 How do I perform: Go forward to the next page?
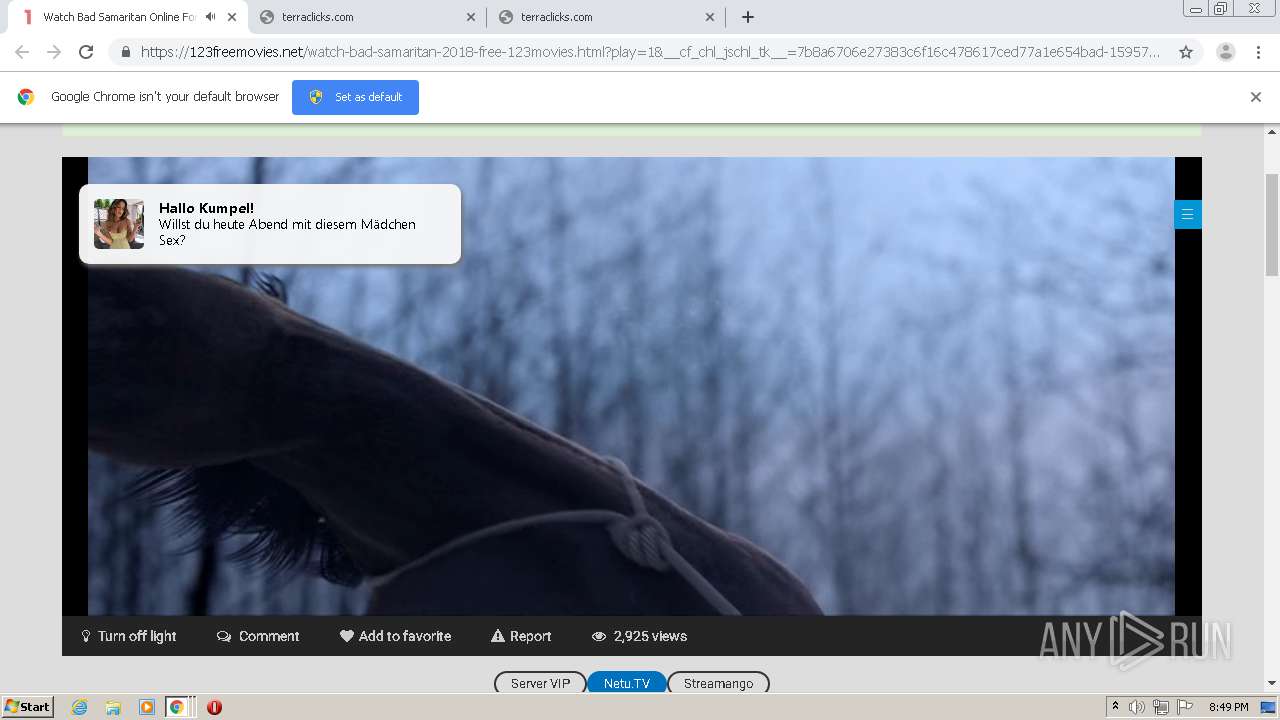tap(54, 52)
